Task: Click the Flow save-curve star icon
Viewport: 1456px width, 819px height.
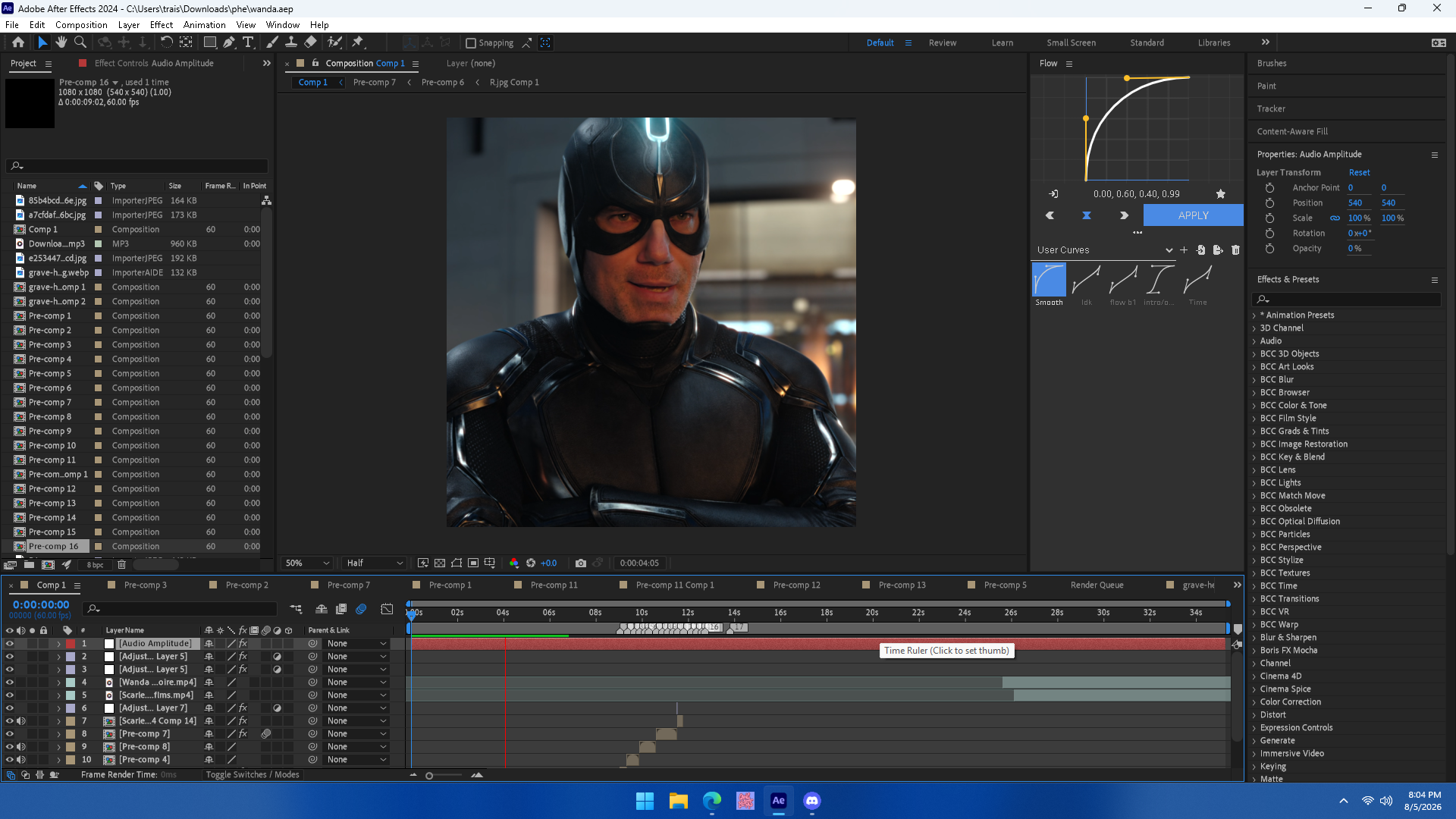Action: [1221, 194]
